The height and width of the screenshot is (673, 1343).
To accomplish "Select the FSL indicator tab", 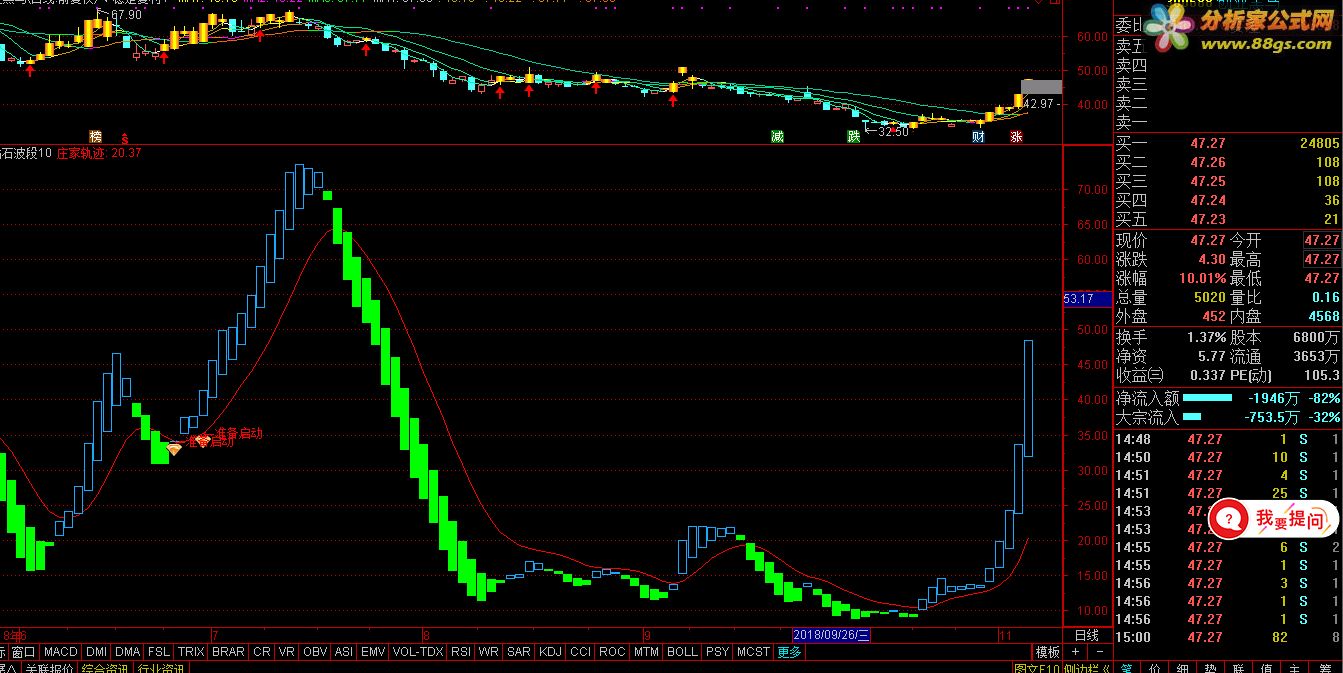I will pos(159,651).
